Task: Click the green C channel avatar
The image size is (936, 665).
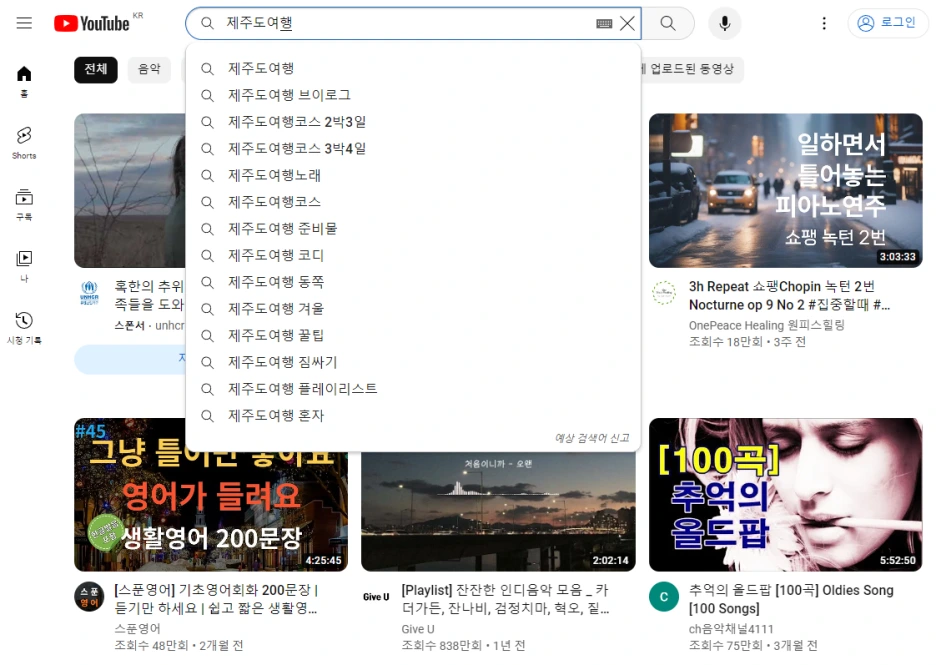Action: [x=663, y=597]
